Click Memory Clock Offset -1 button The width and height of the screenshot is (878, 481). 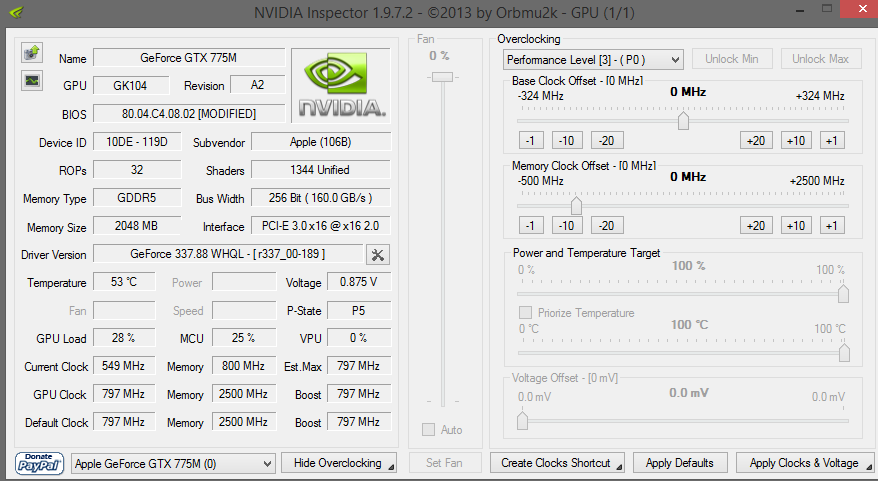[530, 226]
